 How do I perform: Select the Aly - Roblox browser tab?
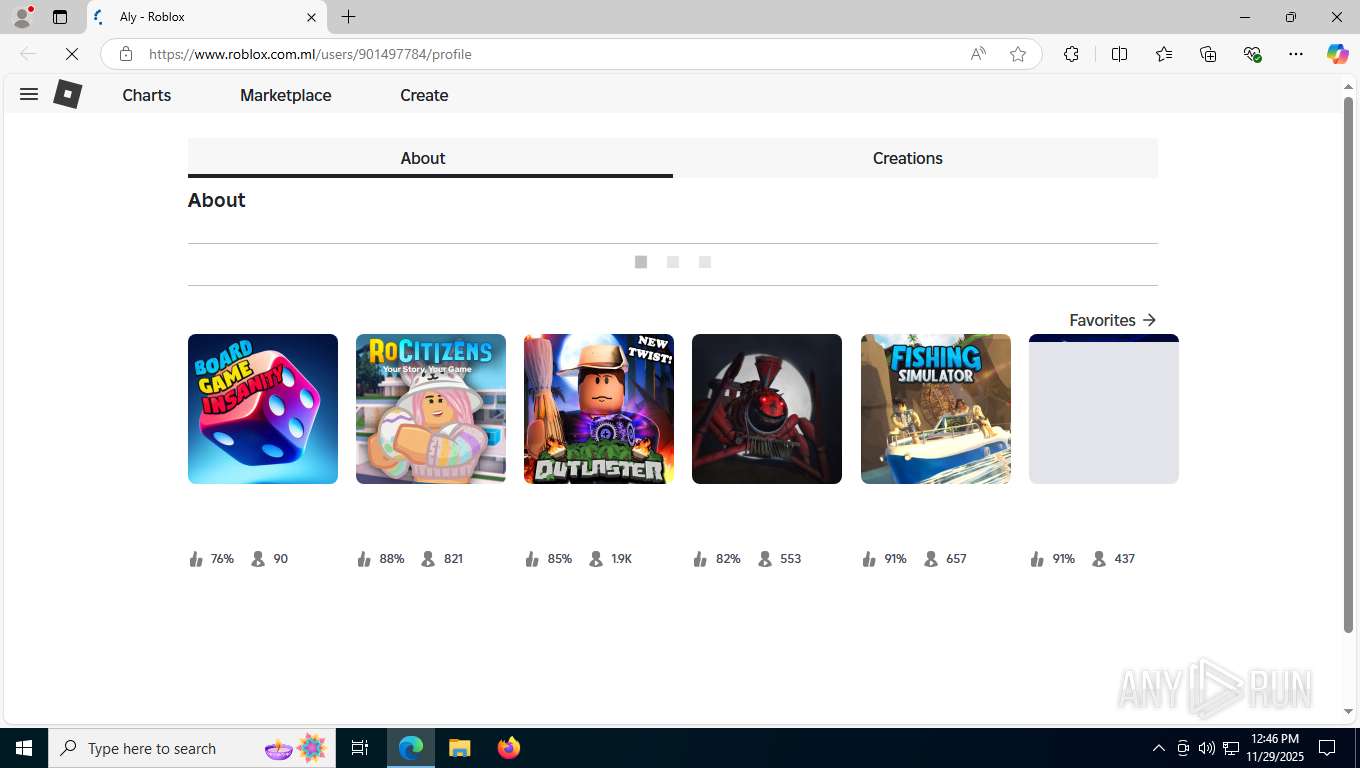[x=207, y=17]
